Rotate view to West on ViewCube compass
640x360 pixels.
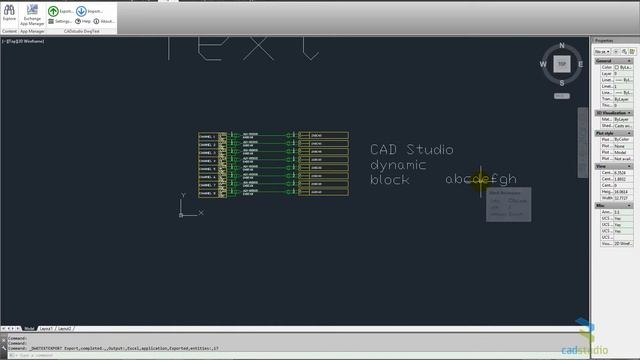click(543, 64)
